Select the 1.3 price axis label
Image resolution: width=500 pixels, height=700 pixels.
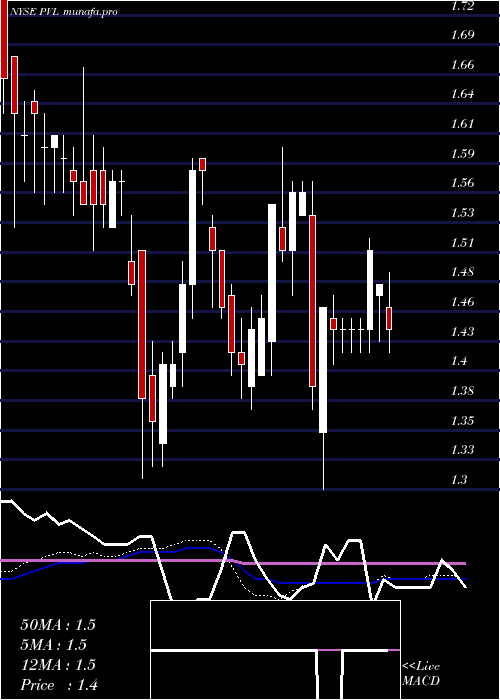click(x=460, y=479)
